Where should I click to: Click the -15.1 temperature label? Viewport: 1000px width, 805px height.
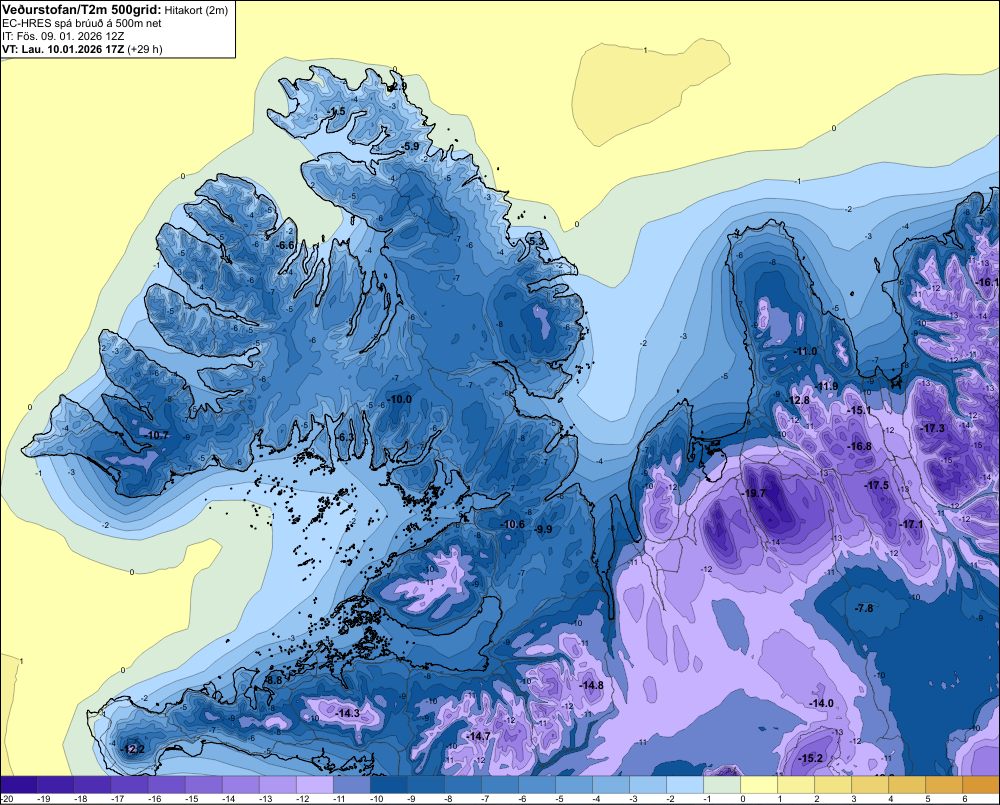[858, 410]
